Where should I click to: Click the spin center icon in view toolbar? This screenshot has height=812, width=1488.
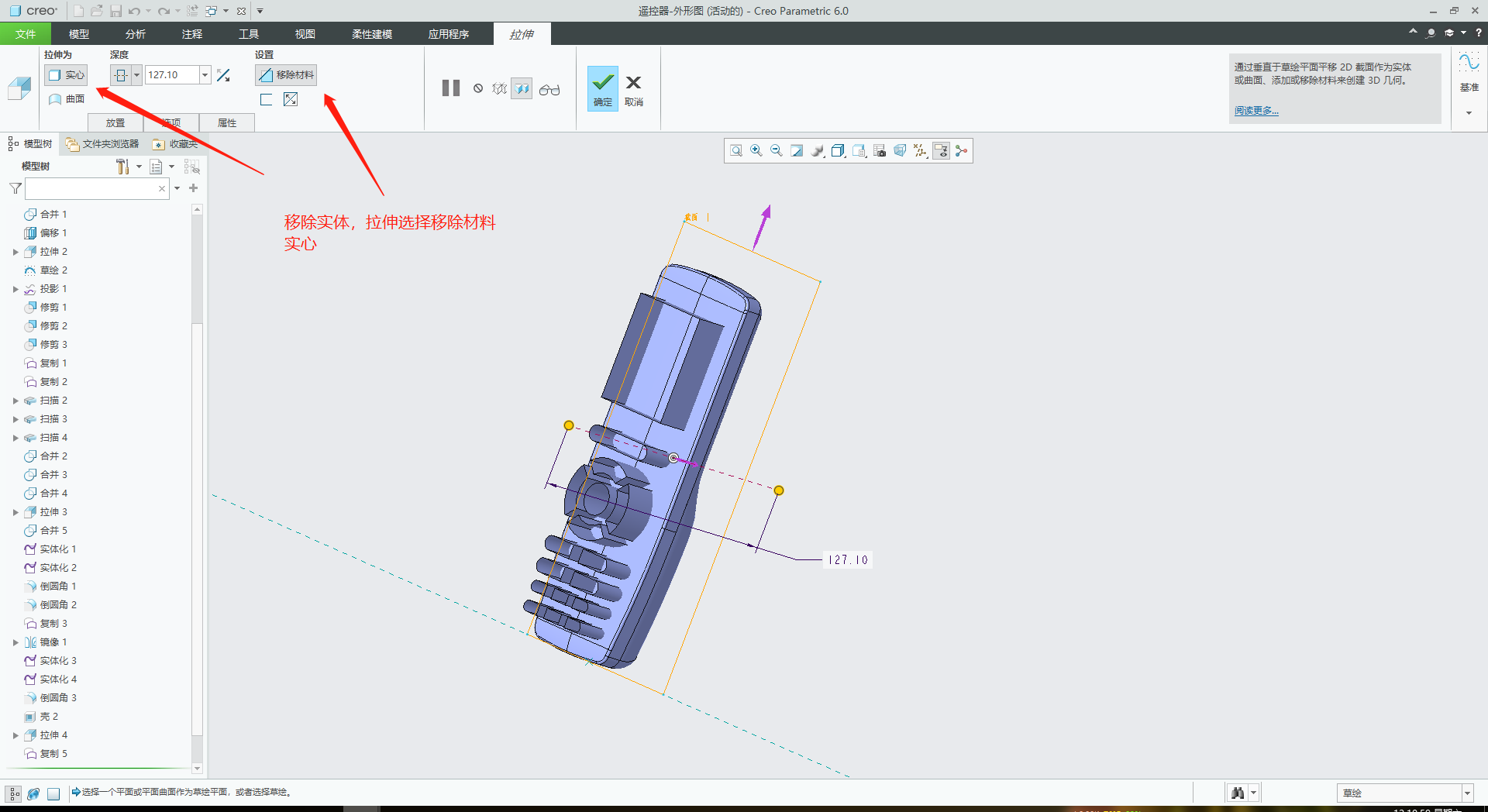point(962,151)
